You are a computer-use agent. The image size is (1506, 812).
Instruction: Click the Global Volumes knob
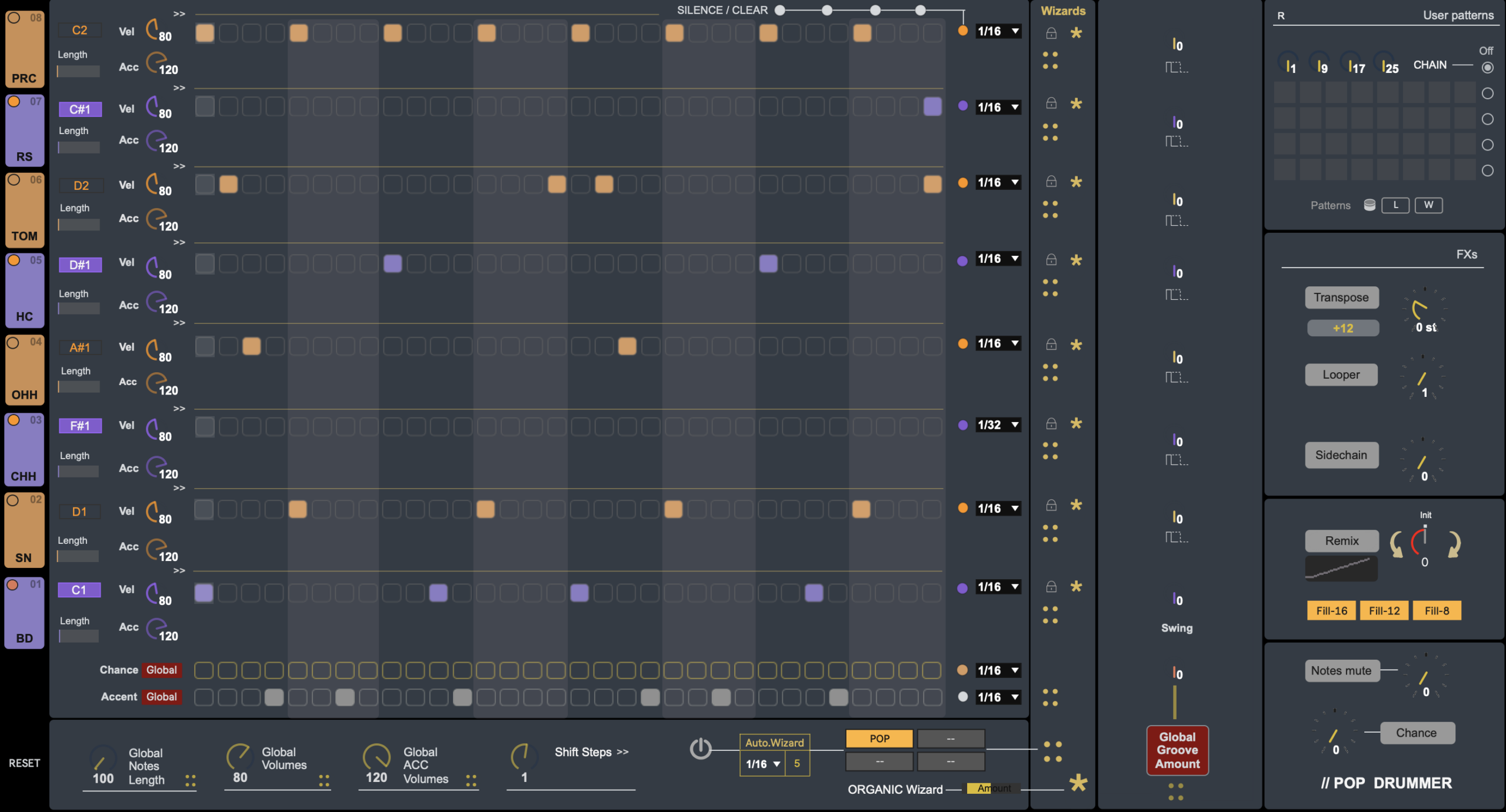(239, 756)
